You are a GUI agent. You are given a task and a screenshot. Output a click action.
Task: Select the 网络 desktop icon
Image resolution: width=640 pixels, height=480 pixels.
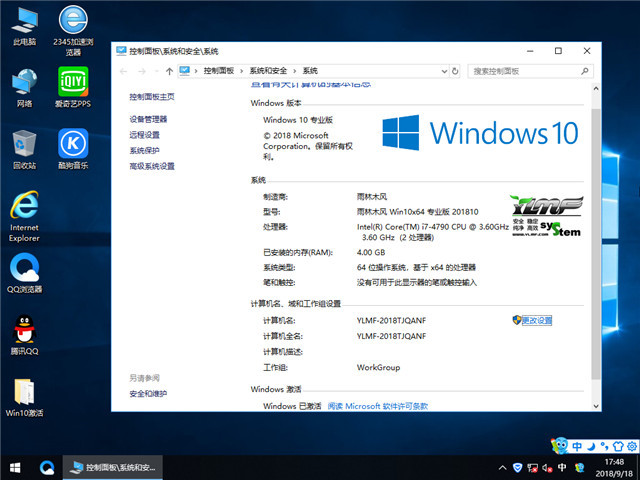24,88
